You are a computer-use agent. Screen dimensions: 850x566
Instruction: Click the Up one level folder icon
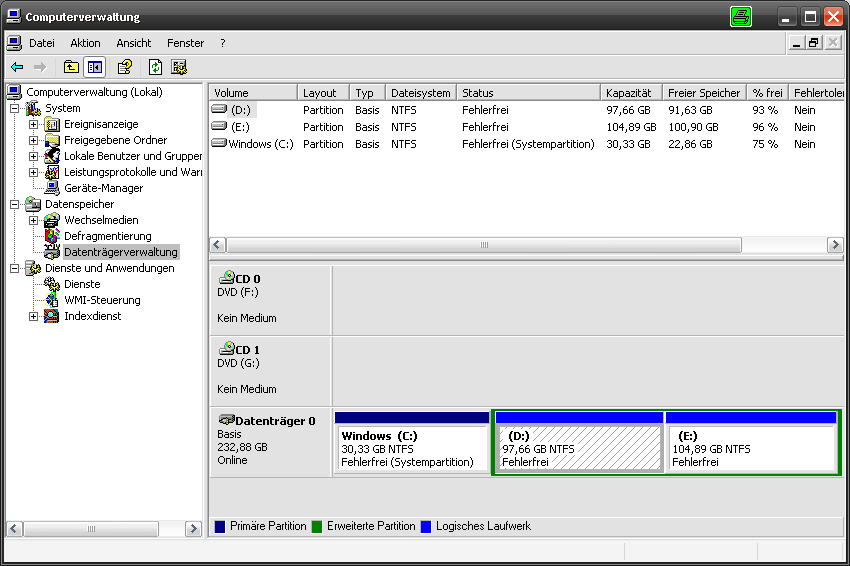71,67
